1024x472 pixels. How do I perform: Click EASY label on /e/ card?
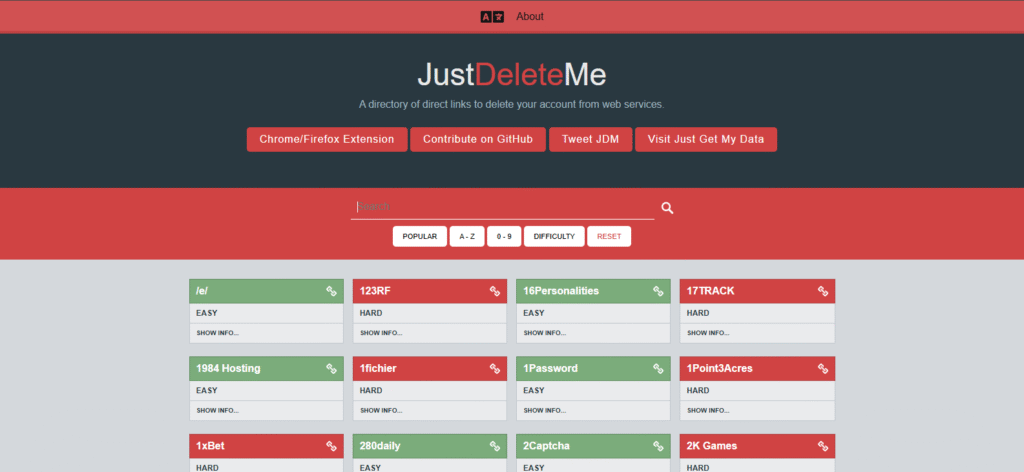click(207, 313)
